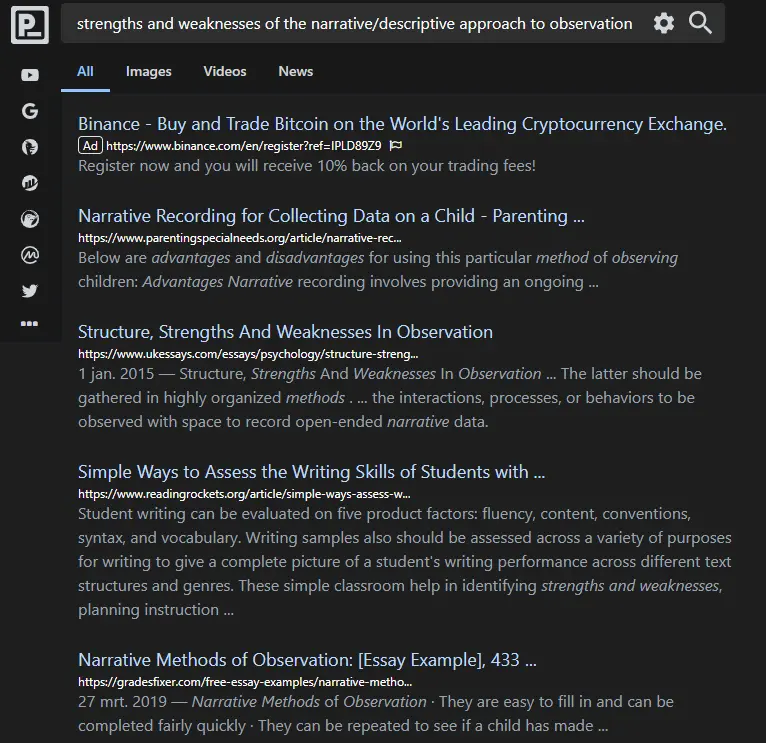Click the magnifying glass search icon

point(700,23)
